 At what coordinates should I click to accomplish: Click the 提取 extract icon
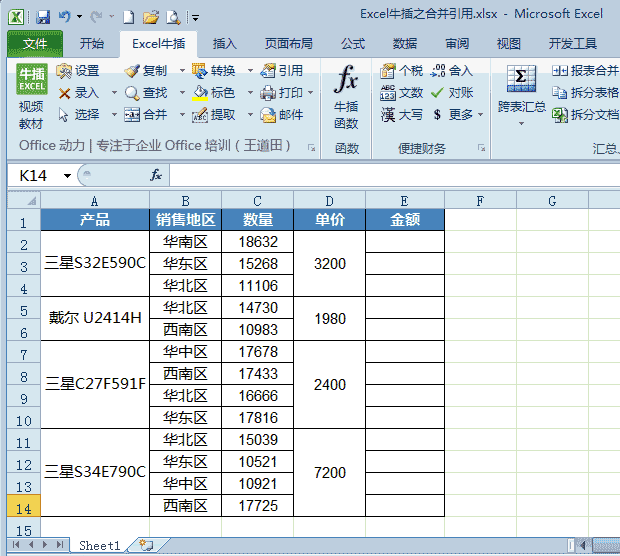point(200,115)
